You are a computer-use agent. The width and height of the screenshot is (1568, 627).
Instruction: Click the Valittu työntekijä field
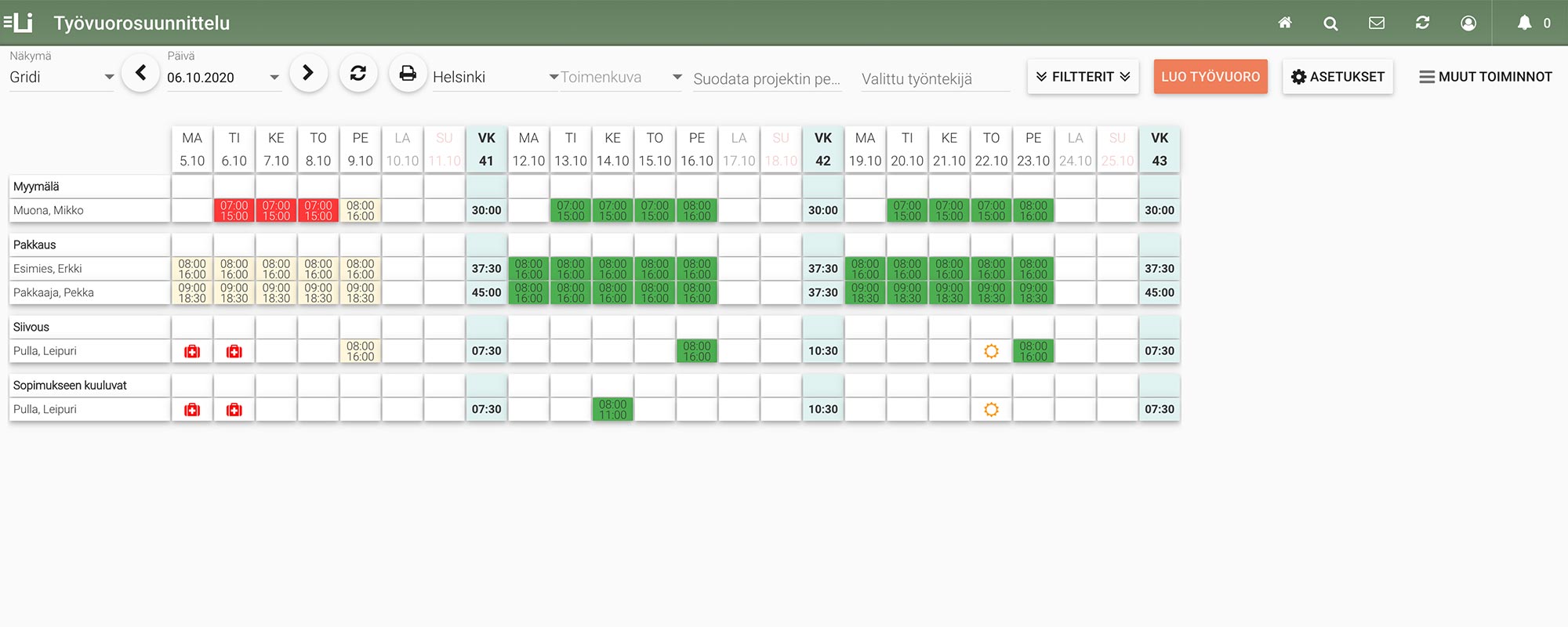[x=935, y=78]
